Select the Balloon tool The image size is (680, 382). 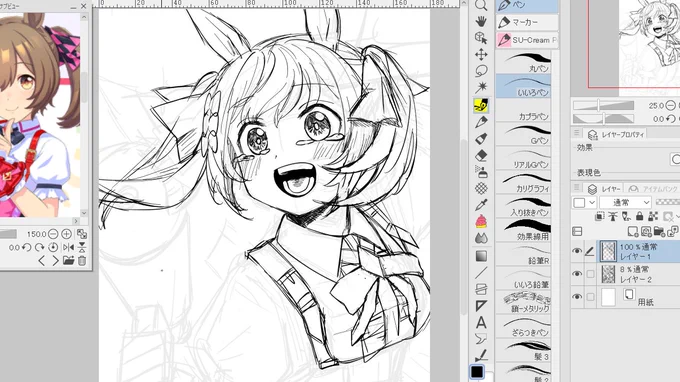tap(481, 339)
